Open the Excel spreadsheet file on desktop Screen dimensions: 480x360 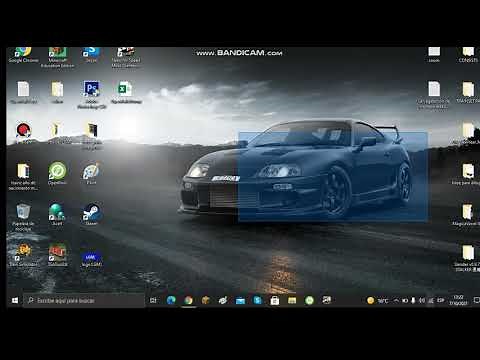[126, 92]
